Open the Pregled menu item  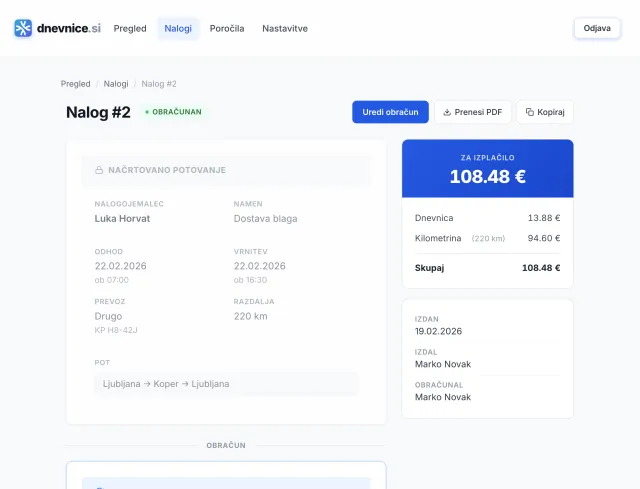130,28
